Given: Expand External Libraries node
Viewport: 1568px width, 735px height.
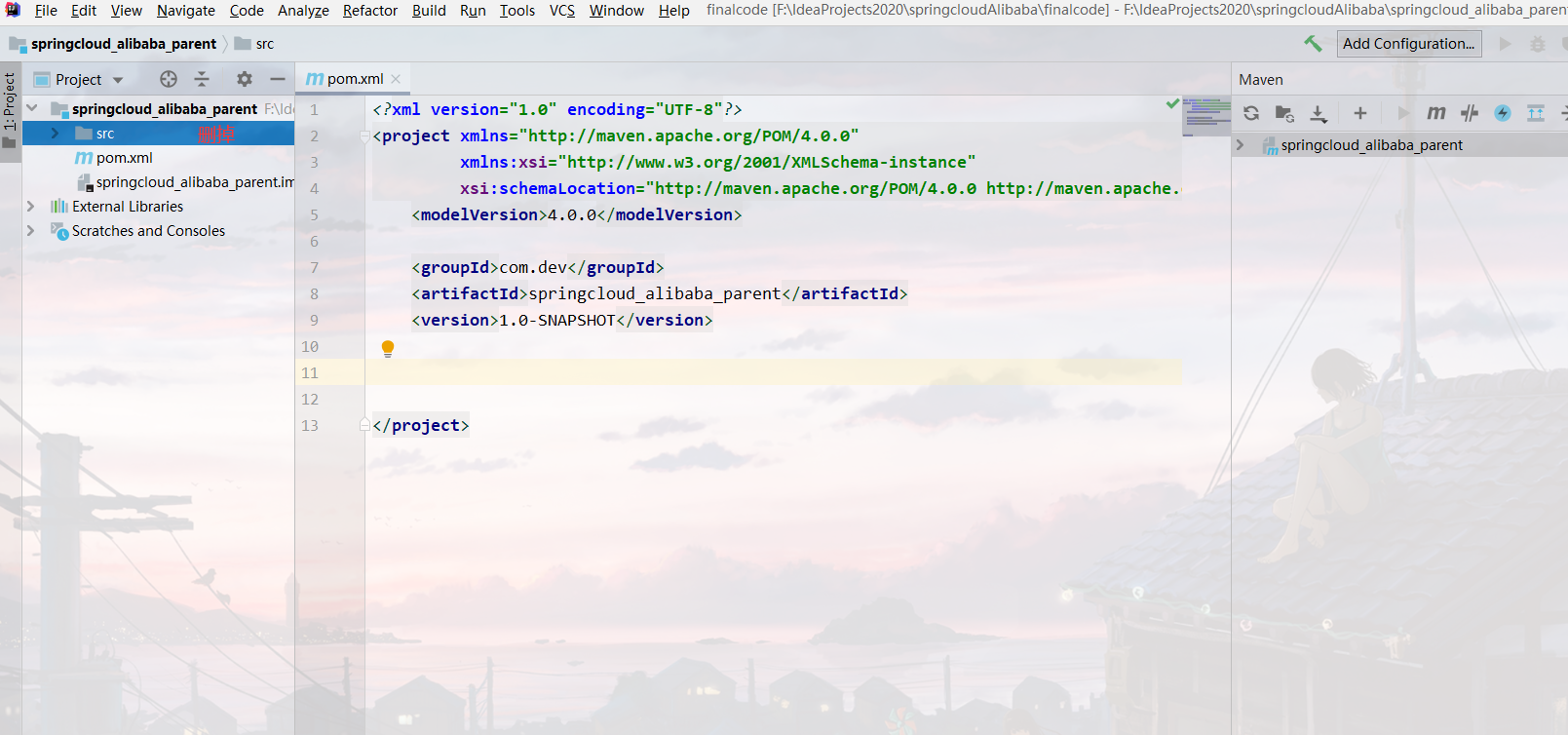Looking at the screenshot, I should [31, 207].
